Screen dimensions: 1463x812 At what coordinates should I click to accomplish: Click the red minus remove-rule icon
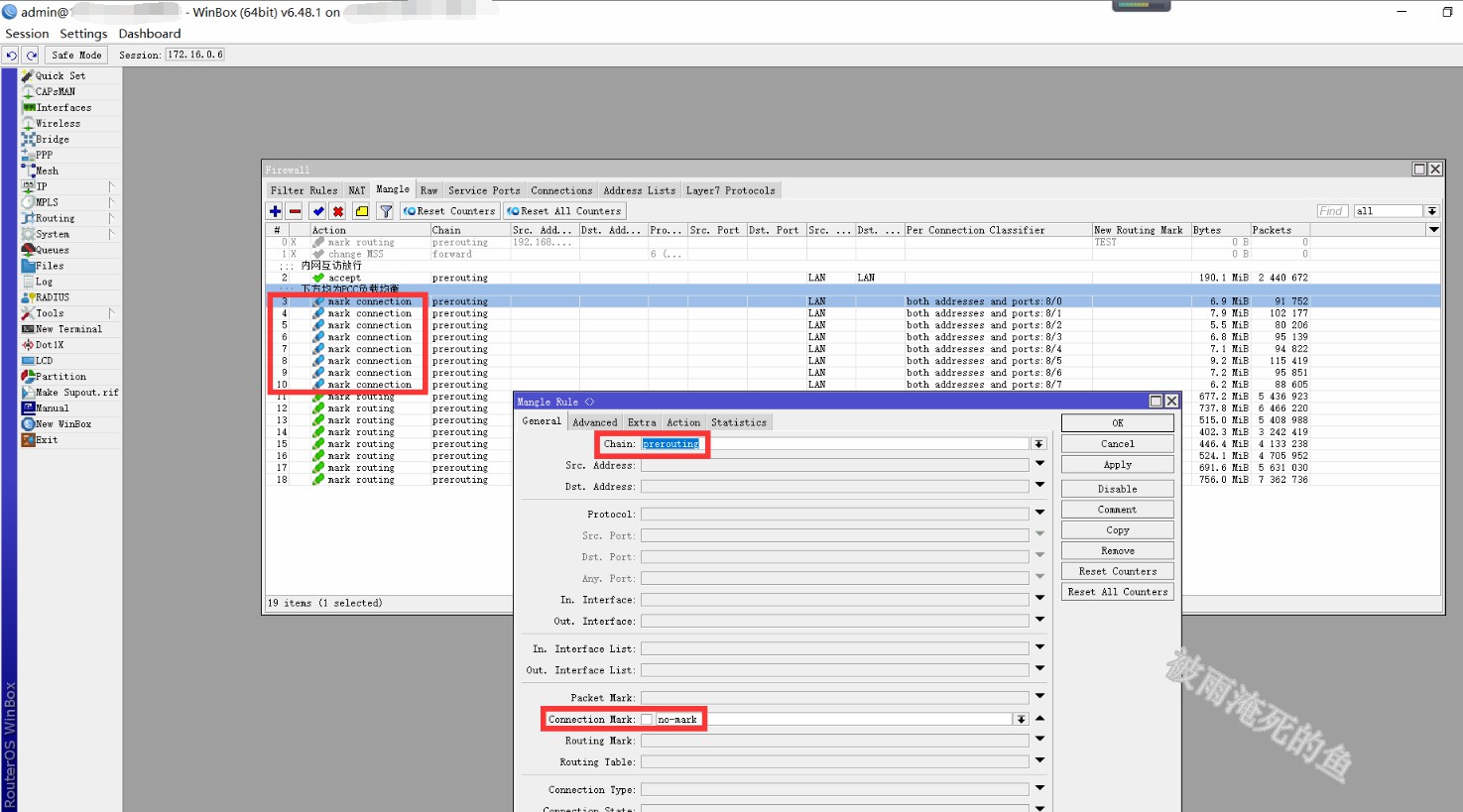pos(295,211)
